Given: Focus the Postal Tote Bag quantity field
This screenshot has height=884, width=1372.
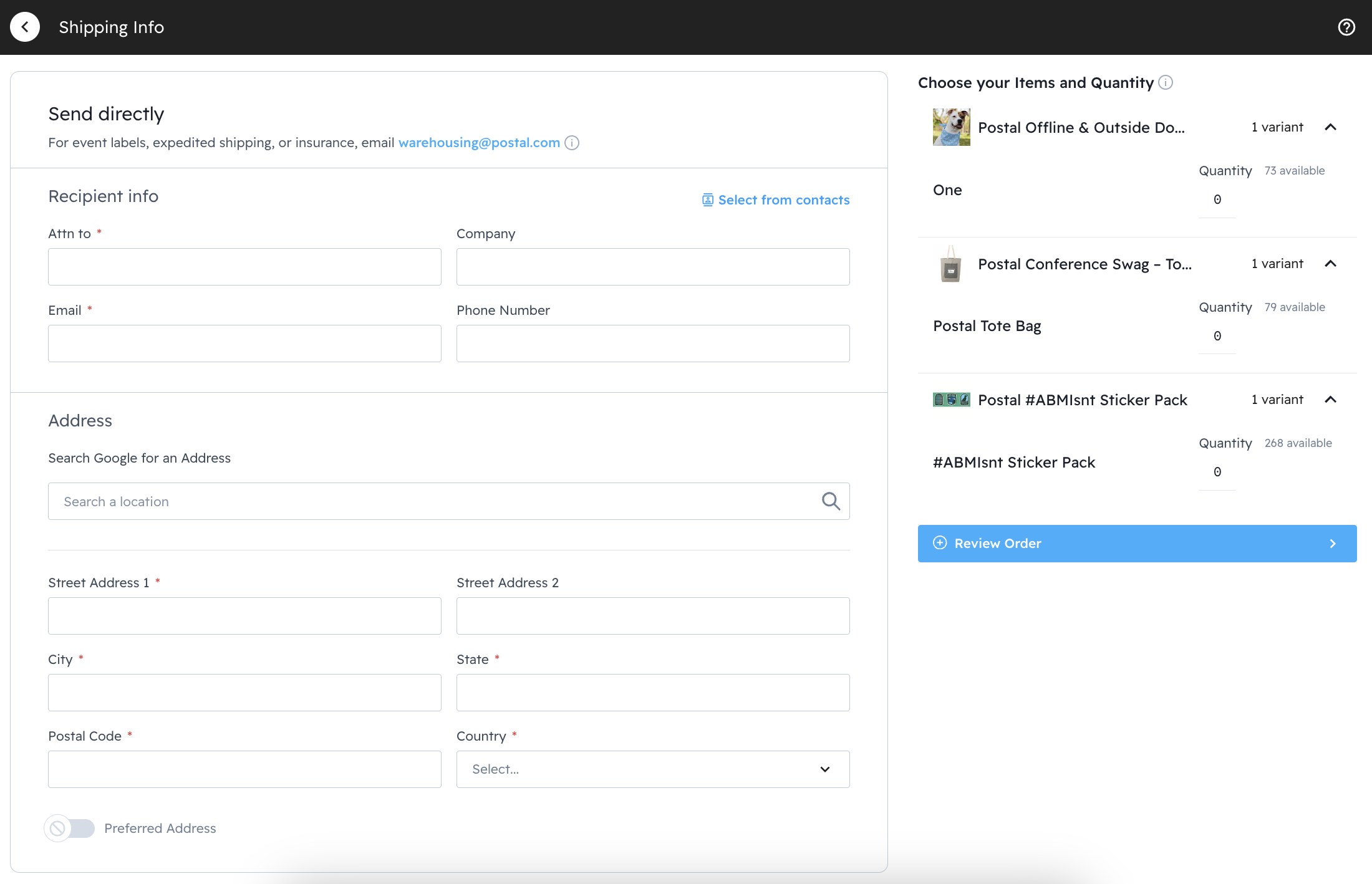Looking at the screenshot, I should pos(1217,336).
